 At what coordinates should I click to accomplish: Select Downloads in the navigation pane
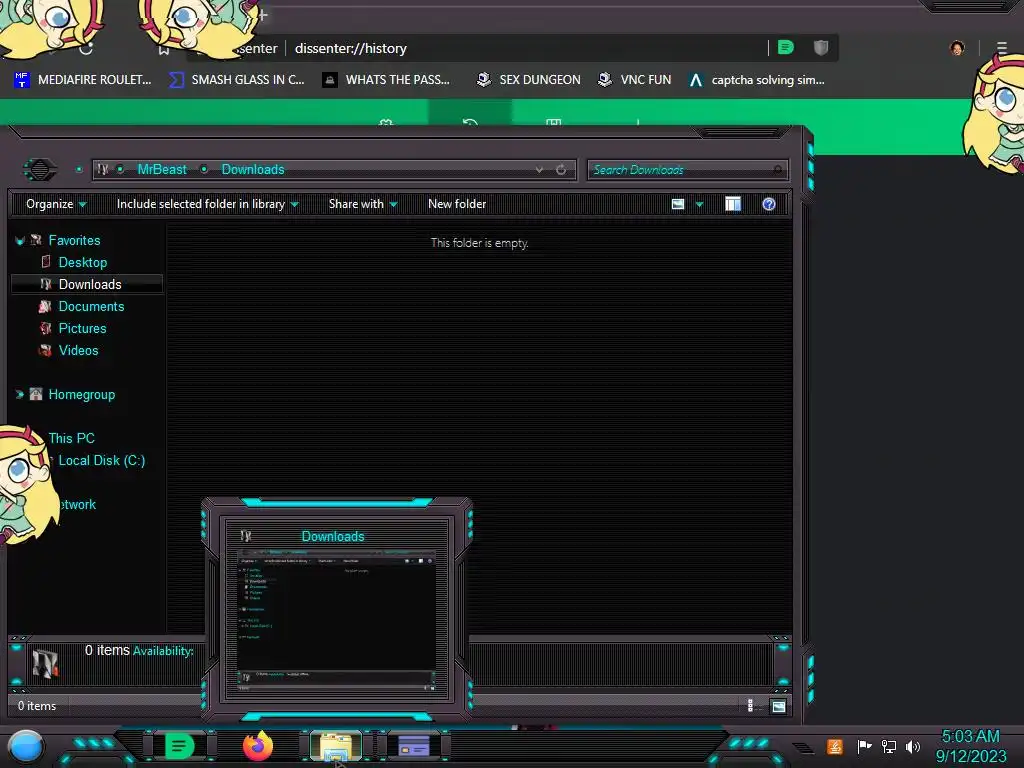coord(87,284)
